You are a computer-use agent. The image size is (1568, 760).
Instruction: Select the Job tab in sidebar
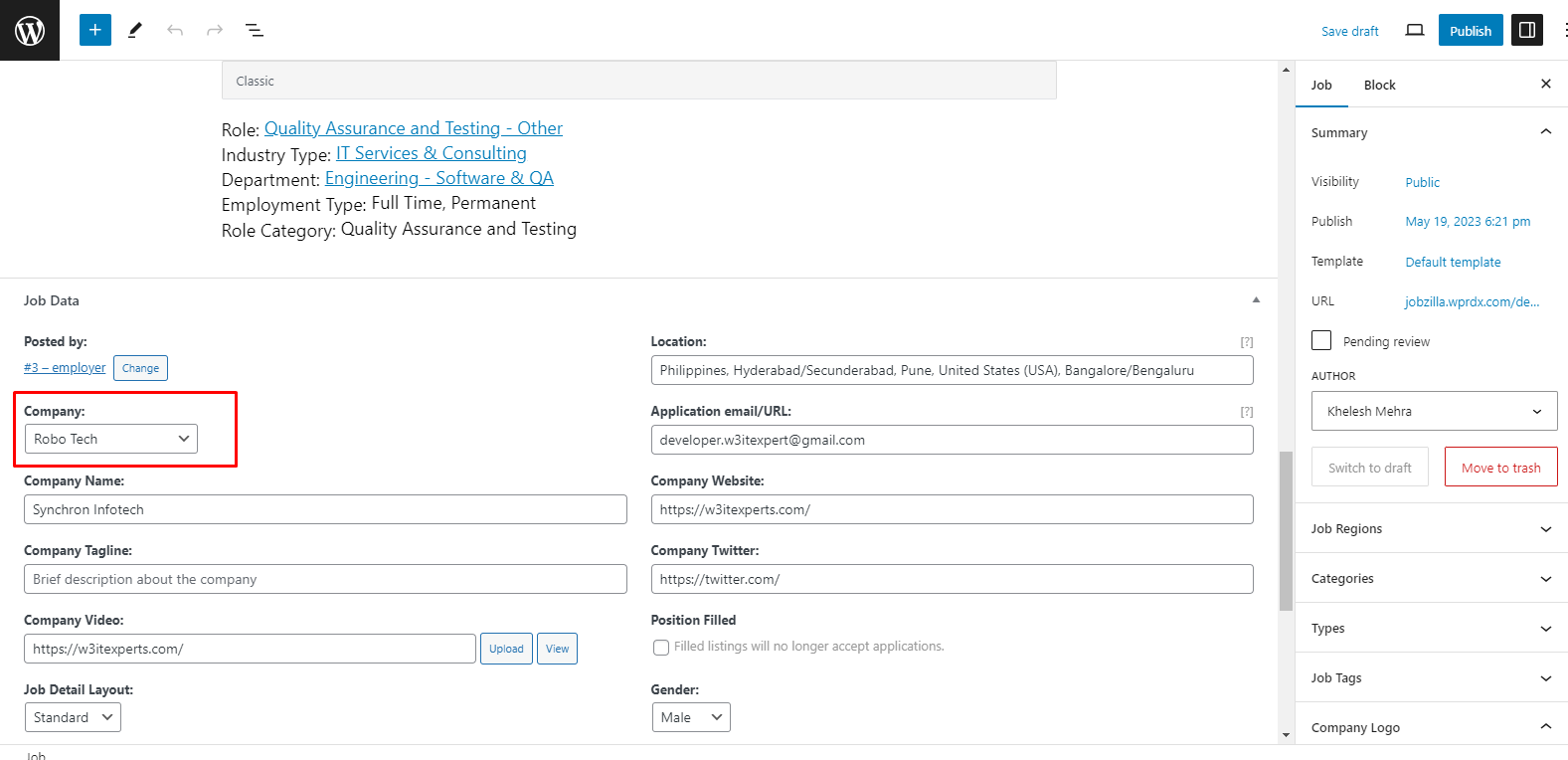pos(1321,85)
